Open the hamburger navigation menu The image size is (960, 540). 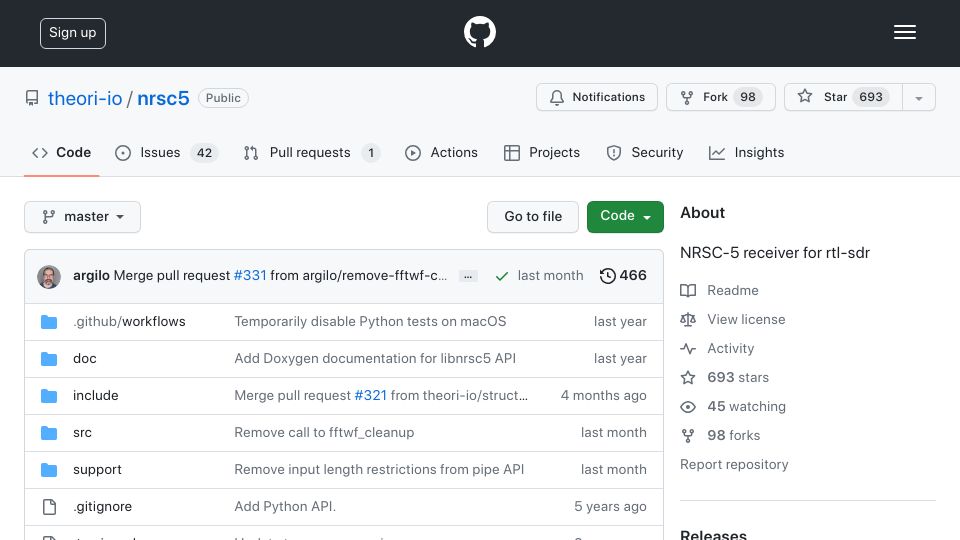(x=904, y=32)
